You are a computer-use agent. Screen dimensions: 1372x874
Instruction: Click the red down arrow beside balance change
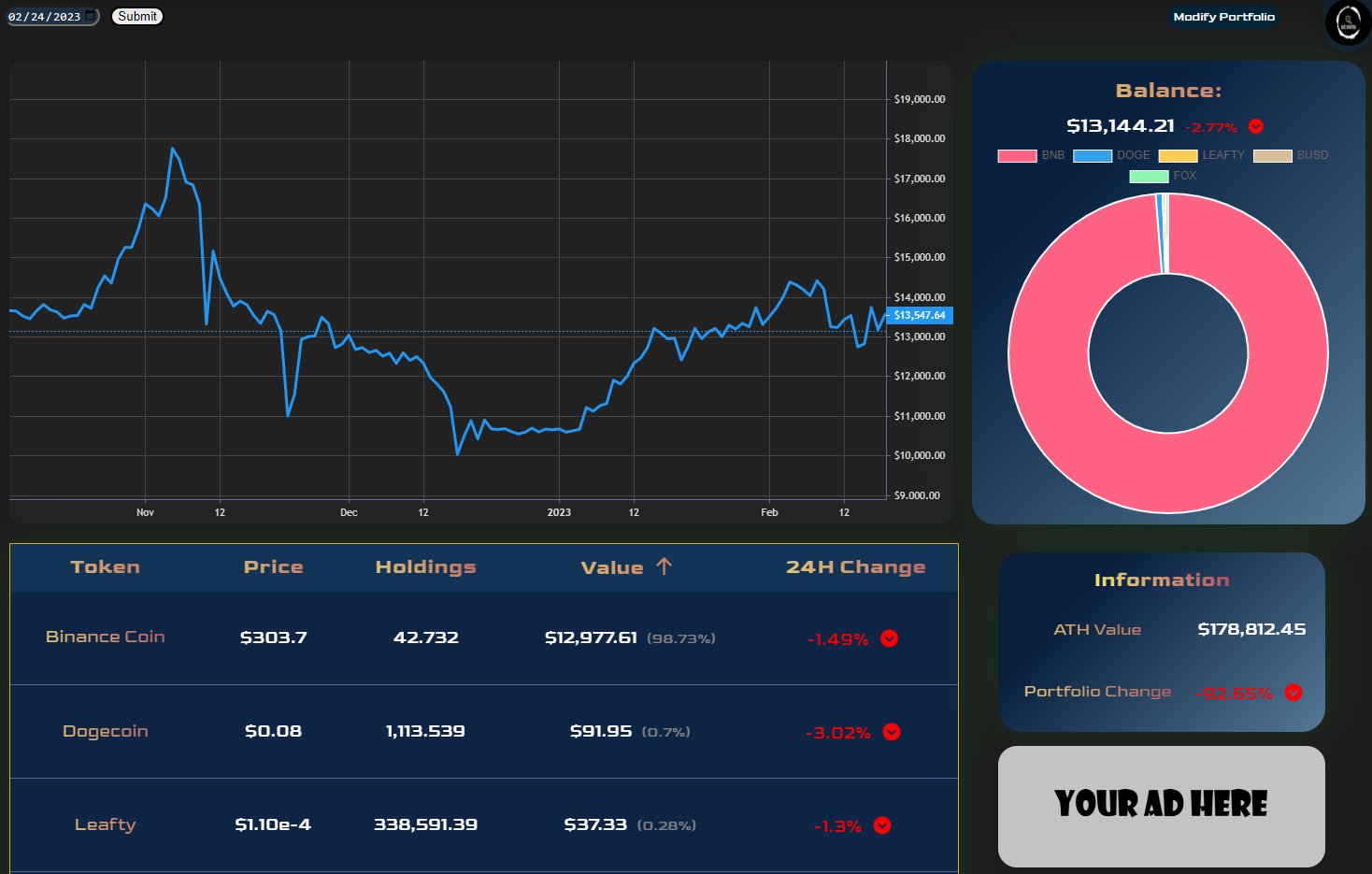tap(1256, 126)
